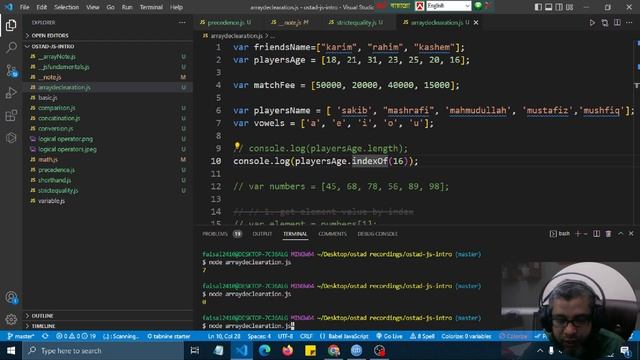This screenshot has width=640, height=360.
Task: Open the Source Control view
Action: coord(11,71)
